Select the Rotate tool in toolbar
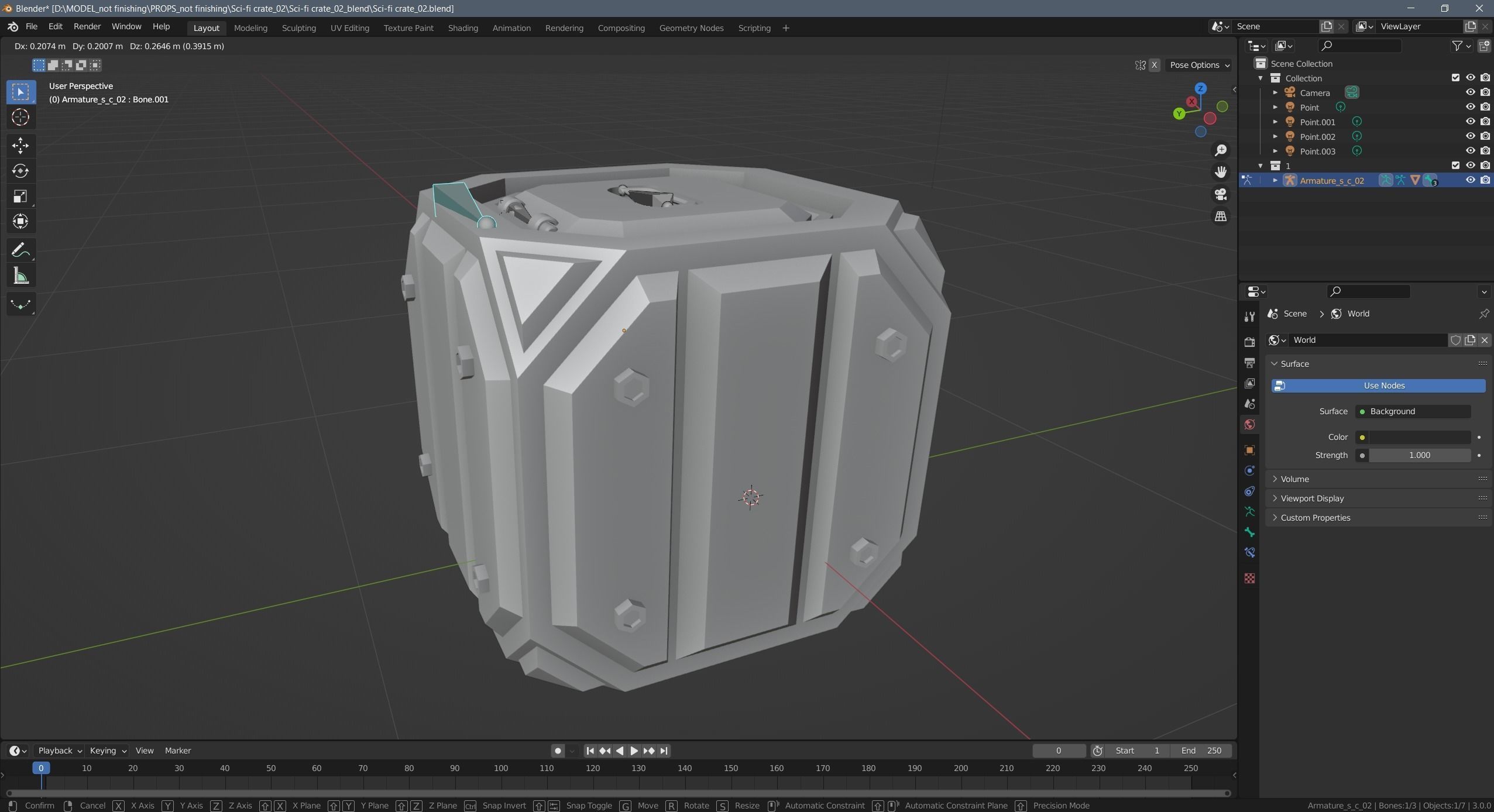Screen dimensions: 1494x812 pos(20,170)
